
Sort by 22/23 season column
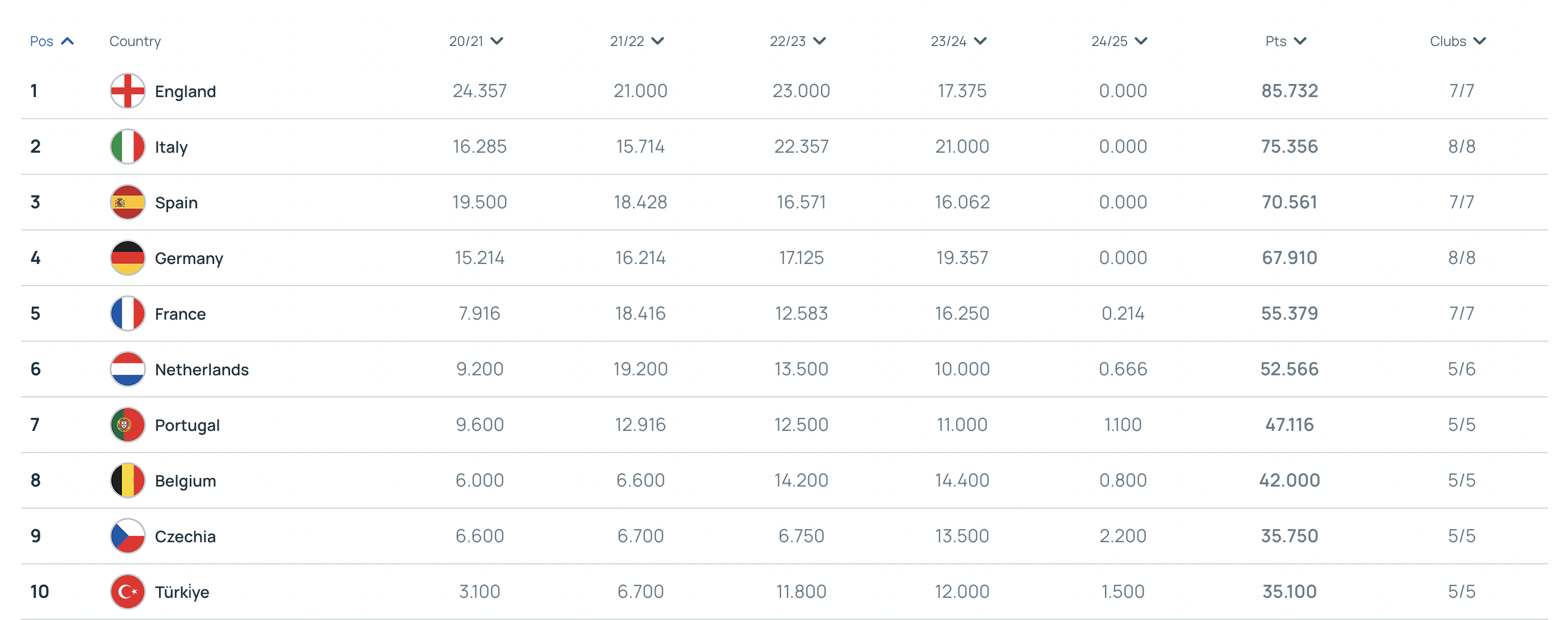click(798, 41)
